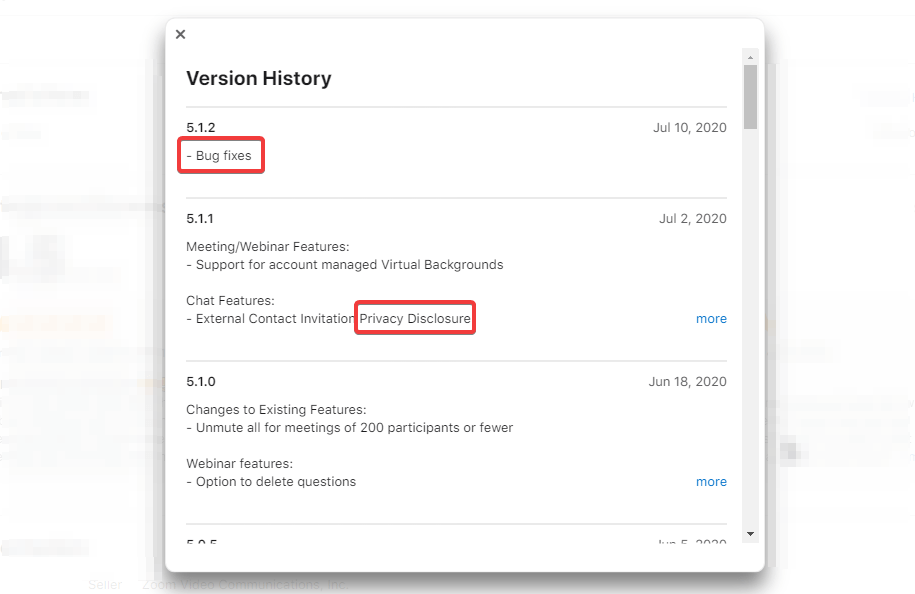This screenshot has width=915, height=594.
Task: Click 'Privacy Disclosure' text
Action: click(415, 319)
